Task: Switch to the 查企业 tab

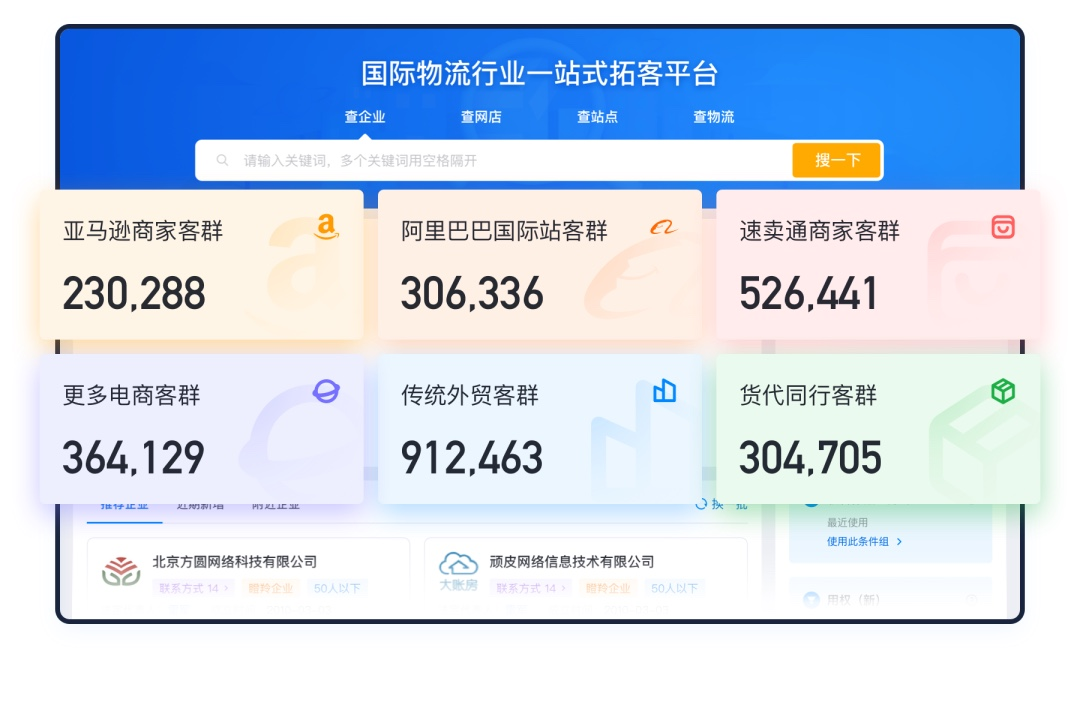Action: [x=365, y=117]
